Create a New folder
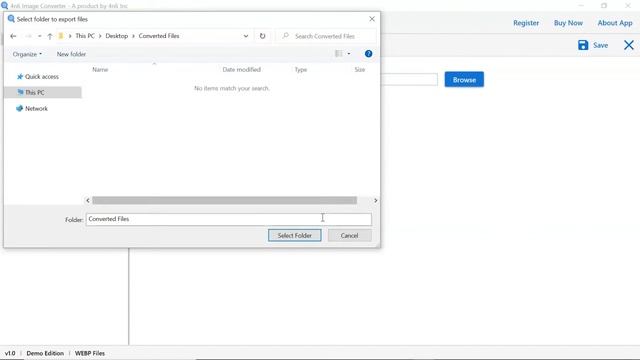Screen dimensions: 640x360 pyautogui.click(x=71, y=54)
